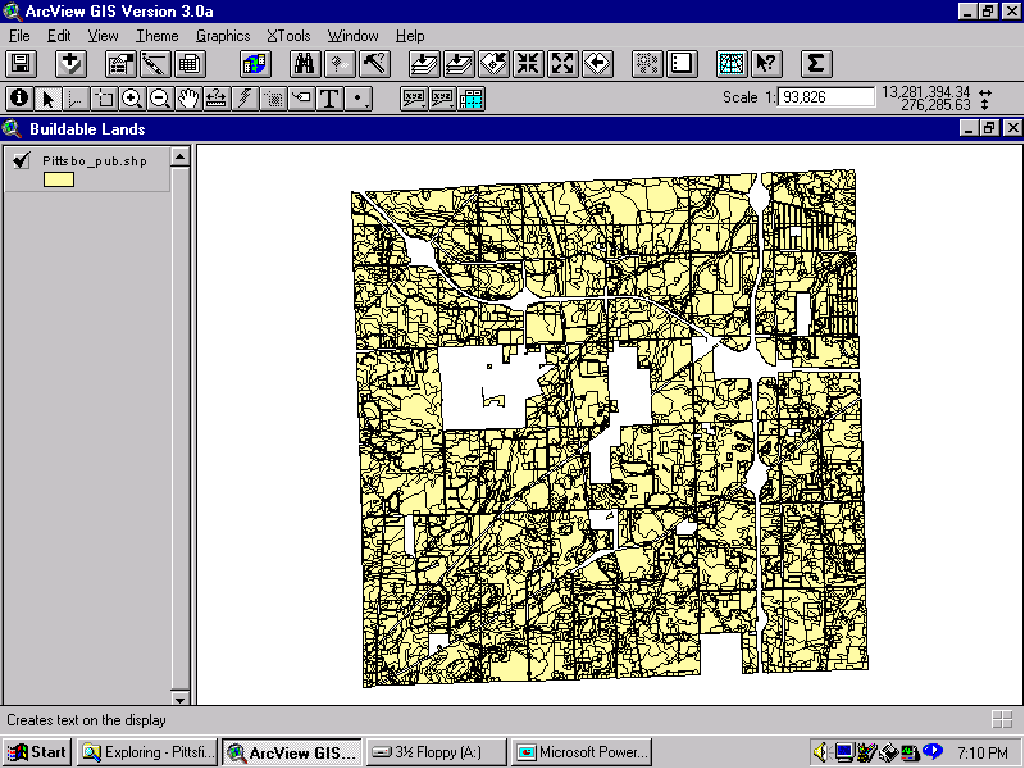This screenshot has height=768, width=1024.
Task: Click the legend scrollbar down arrow
Action: [x=180, y=698]
